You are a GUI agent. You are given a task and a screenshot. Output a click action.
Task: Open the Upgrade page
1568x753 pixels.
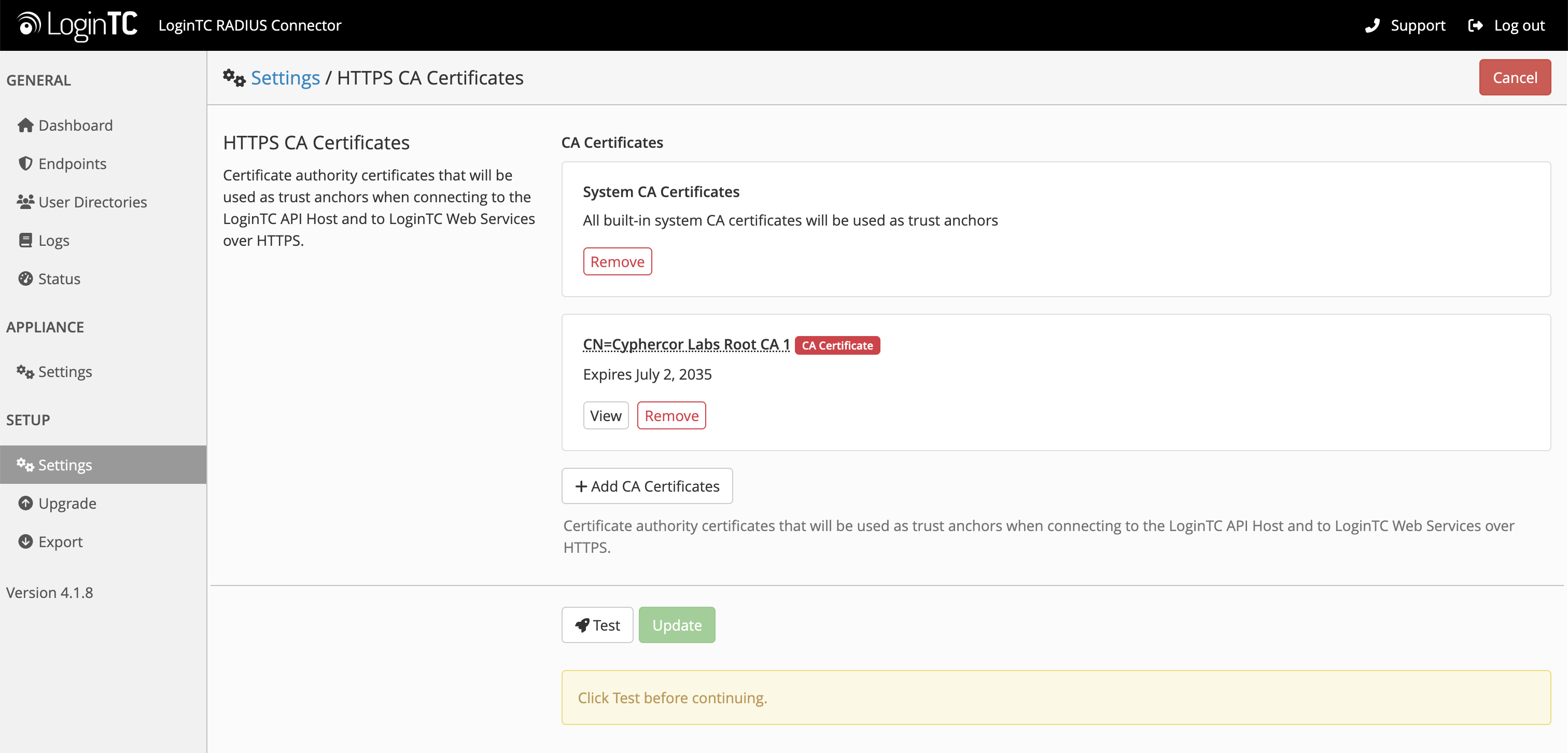(104, 504)
